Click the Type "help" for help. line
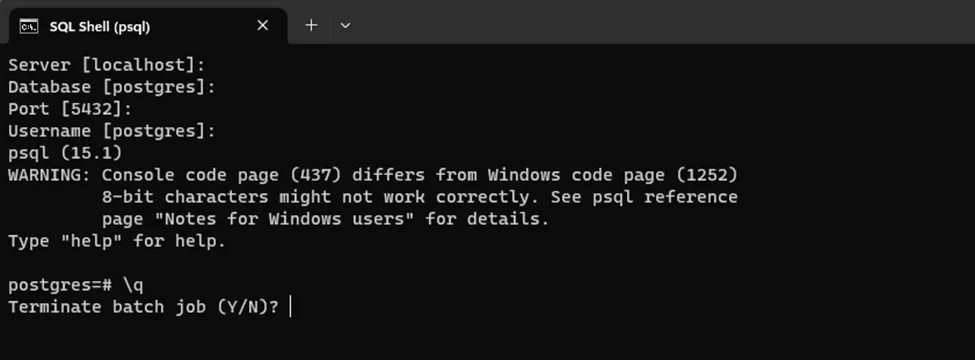Viewport: 975px width, 360px height. pyautogui.click(x=118, y=241)
